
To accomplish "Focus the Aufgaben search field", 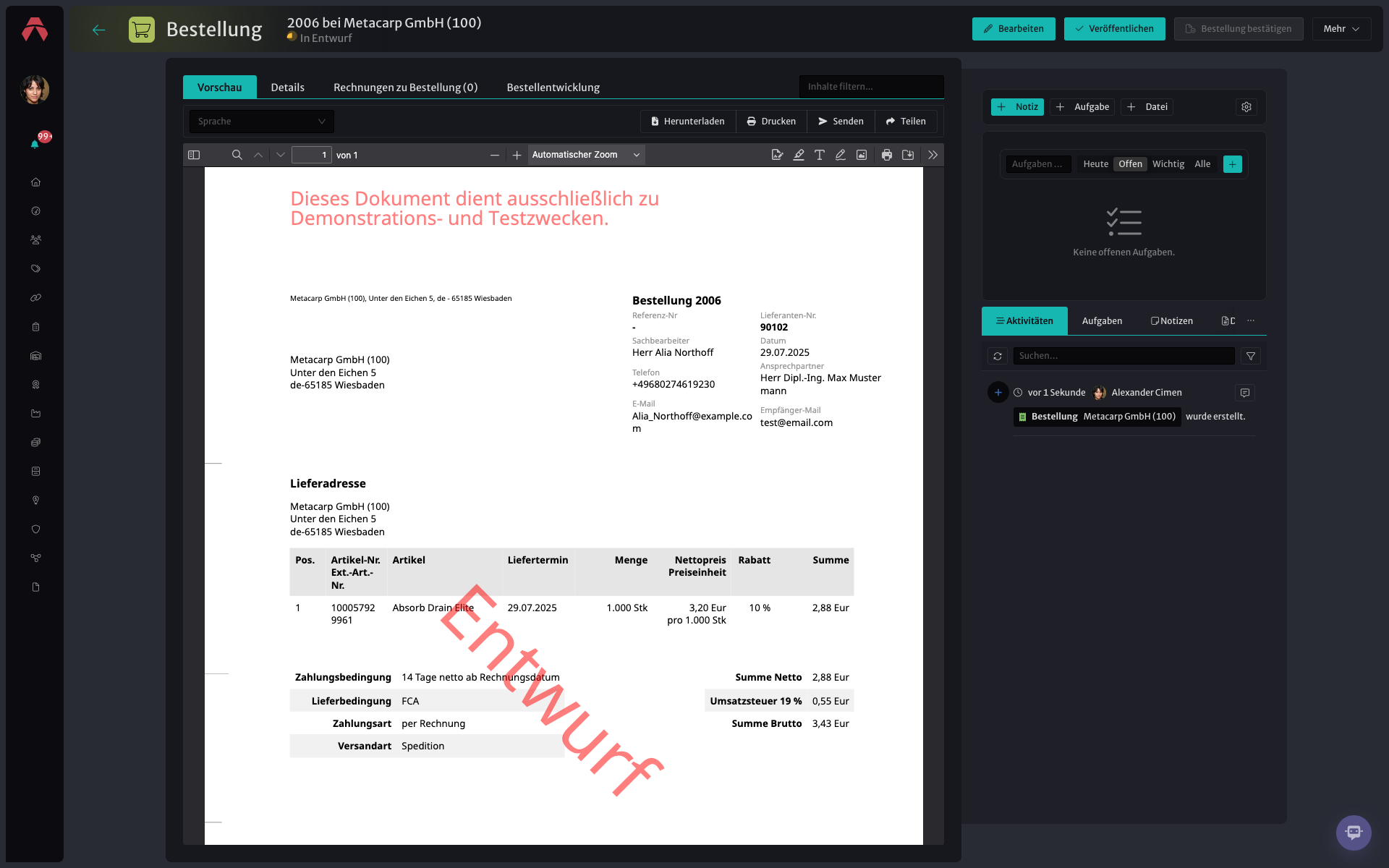I will point(1038,164).
